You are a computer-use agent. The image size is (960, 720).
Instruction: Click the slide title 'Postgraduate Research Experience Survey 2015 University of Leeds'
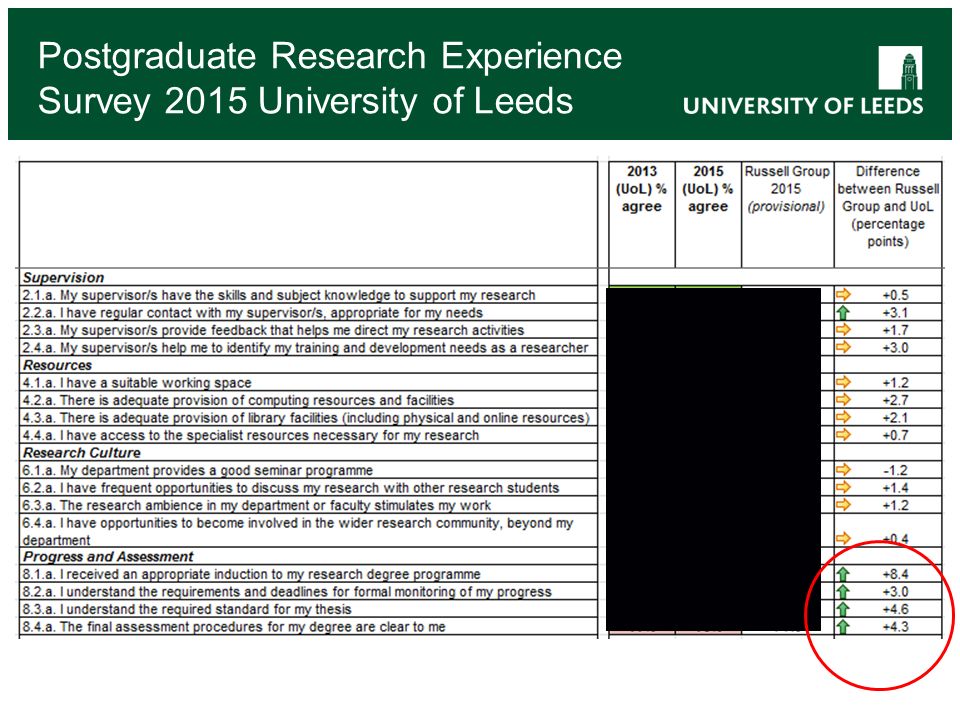(x=330, y=78)
